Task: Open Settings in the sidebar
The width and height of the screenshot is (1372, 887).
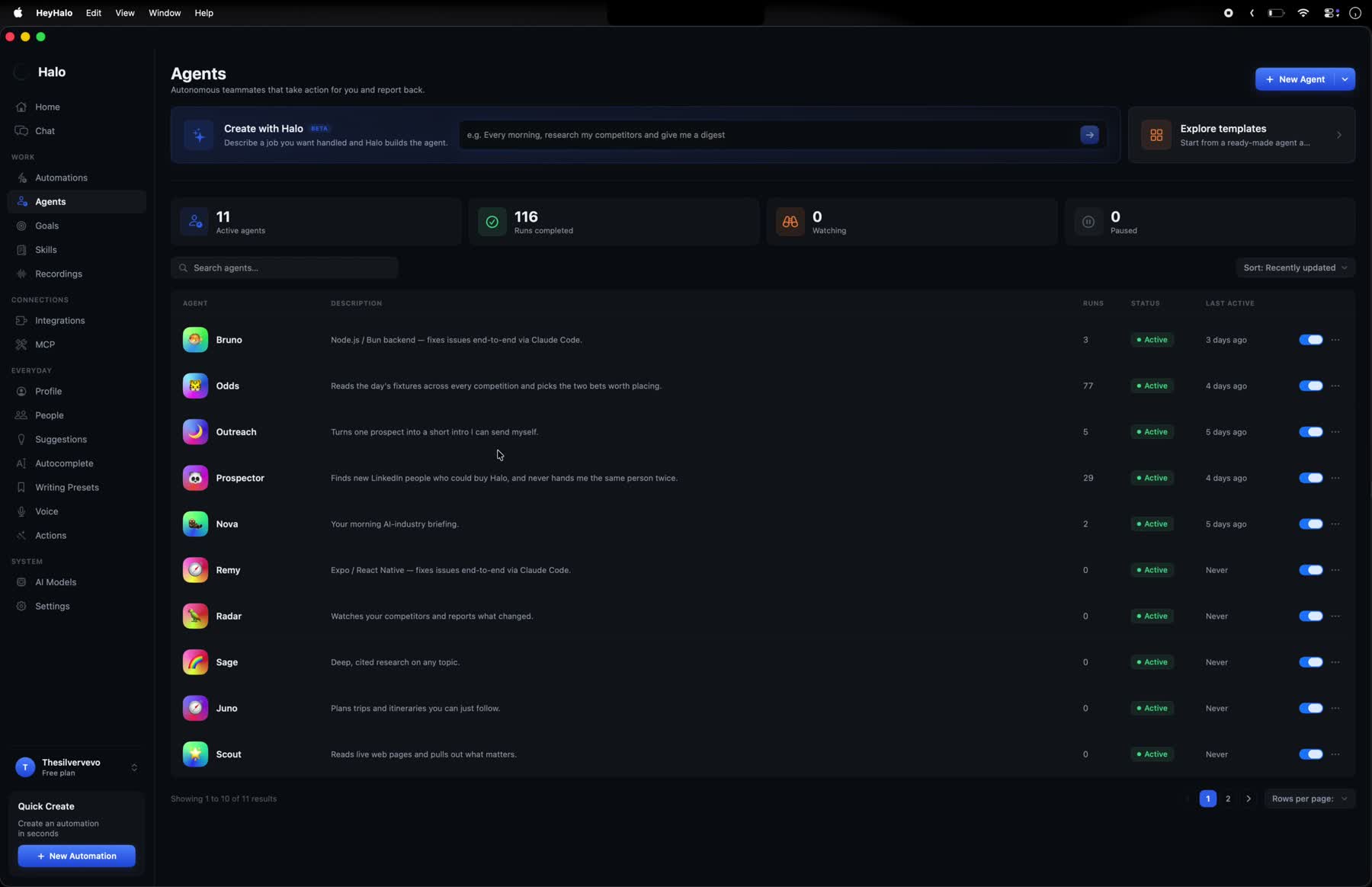Action: pos(76,607)
